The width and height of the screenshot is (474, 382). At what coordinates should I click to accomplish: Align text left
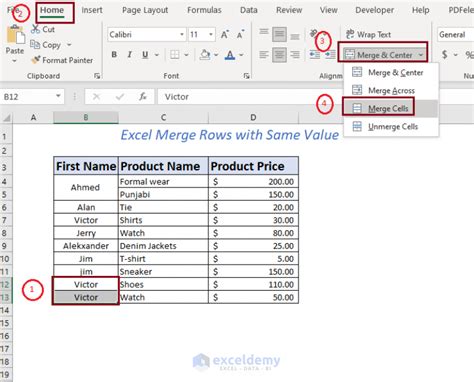[264, 54]
